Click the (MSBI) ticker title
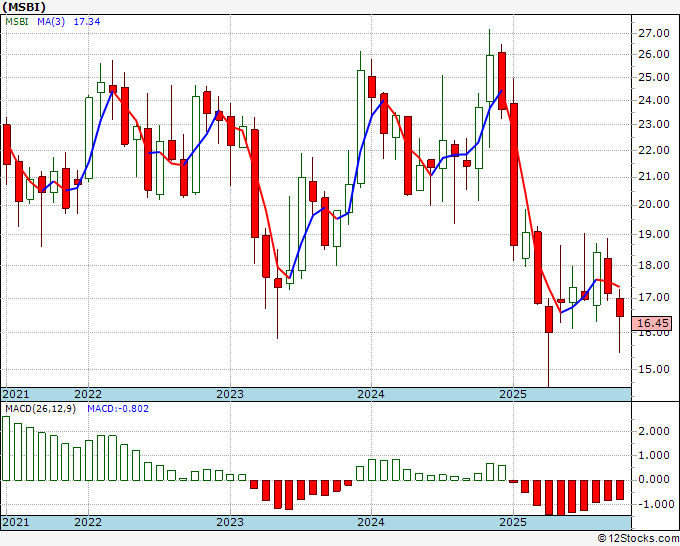The image size is (680, 546). pos(24,7)
